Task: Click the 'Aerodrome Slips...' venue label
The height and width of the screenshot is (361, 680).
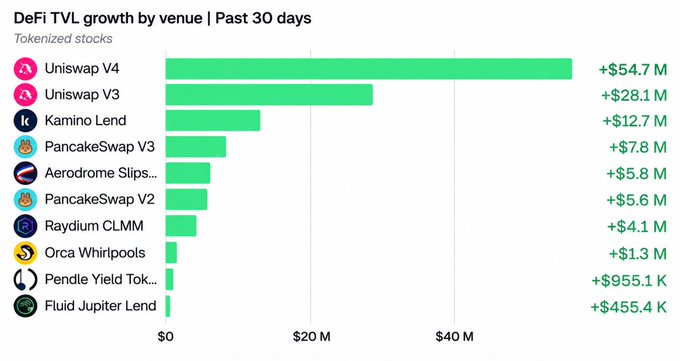Action: point(101,173)
